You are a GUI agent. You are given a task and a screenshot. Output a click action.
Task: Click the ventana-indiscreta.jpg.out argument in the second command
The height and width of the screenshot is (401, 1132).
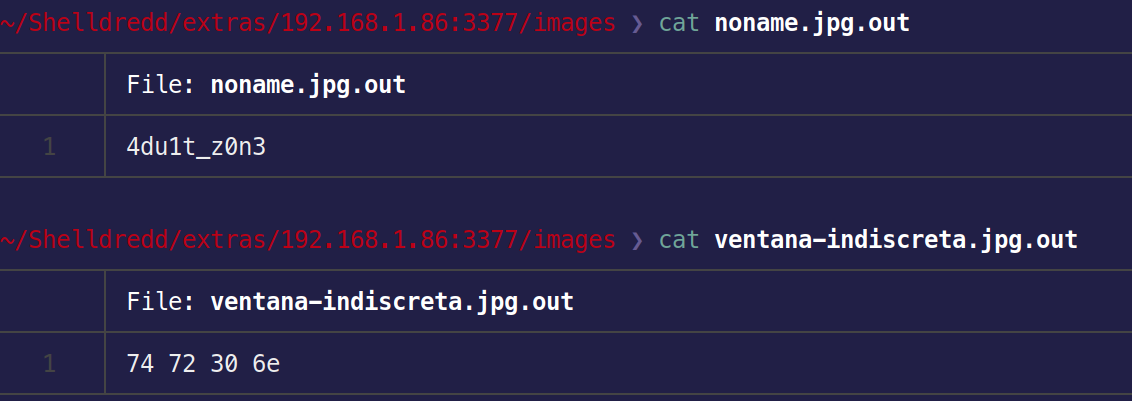click(896, 240)
